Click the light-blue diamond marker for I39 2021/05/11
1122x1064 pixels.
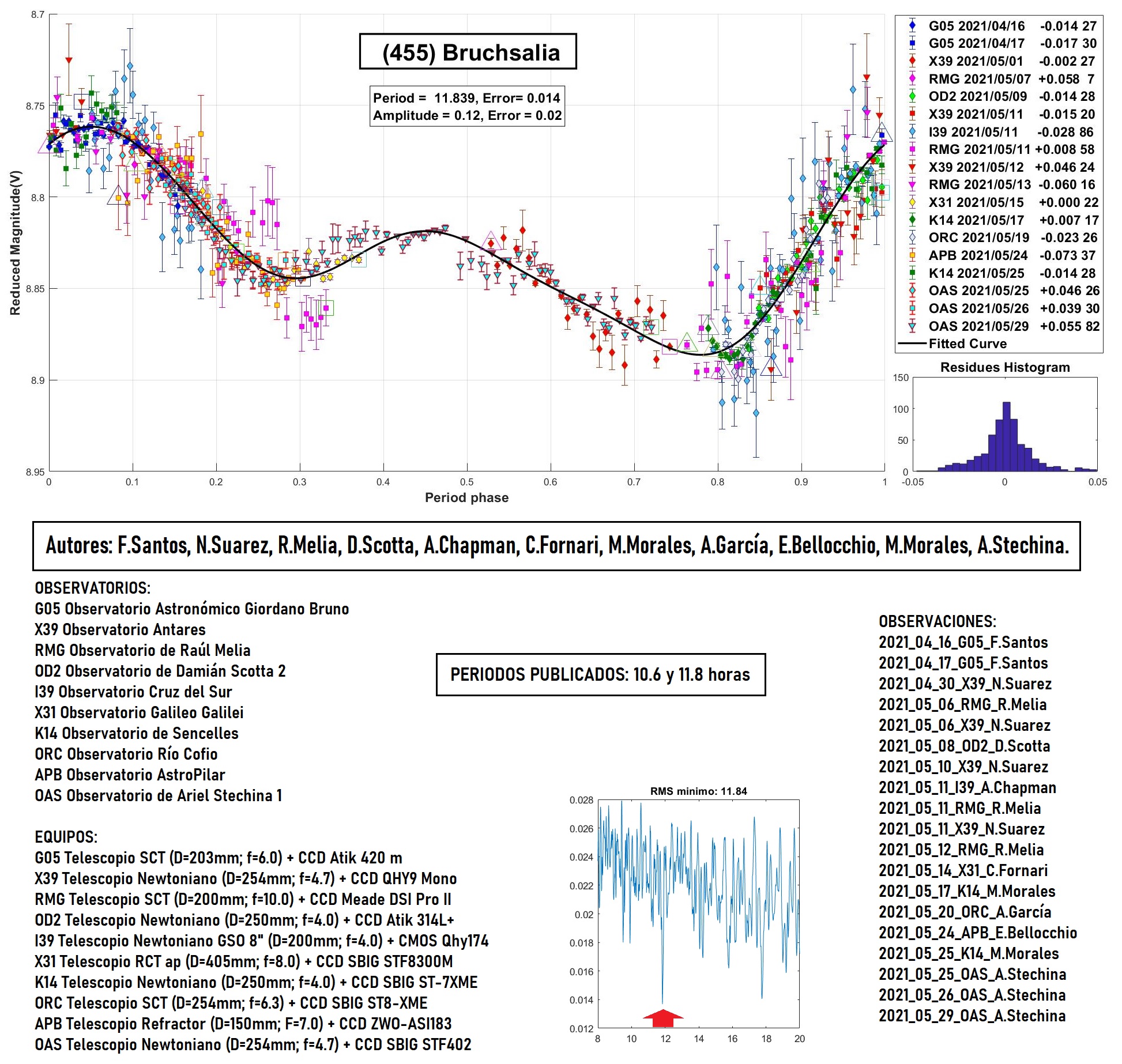click(912, 131)
